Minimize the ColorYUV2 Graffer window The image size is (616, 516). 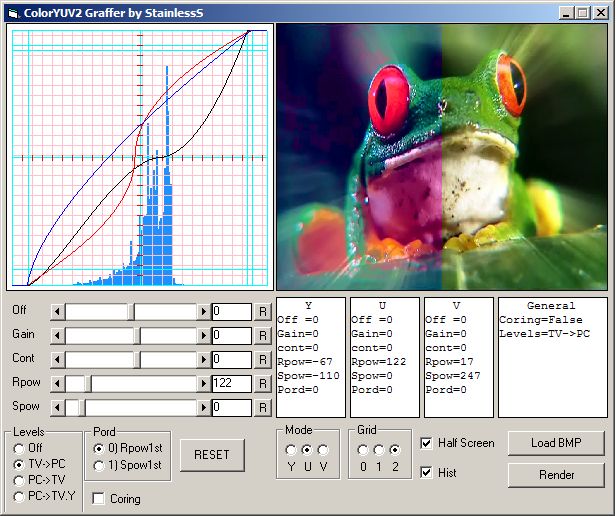point(566,13)
